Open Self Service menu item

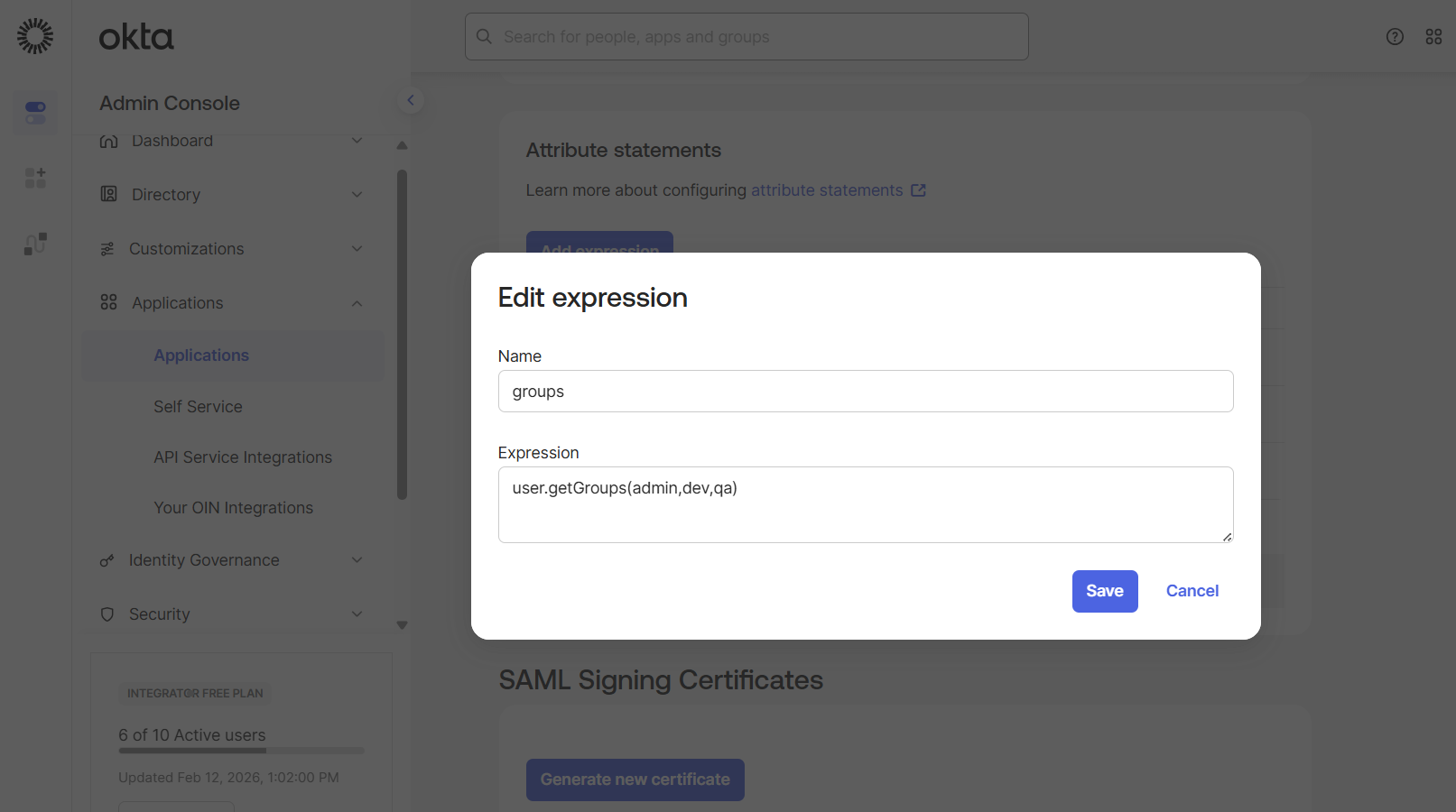[198, 407]
